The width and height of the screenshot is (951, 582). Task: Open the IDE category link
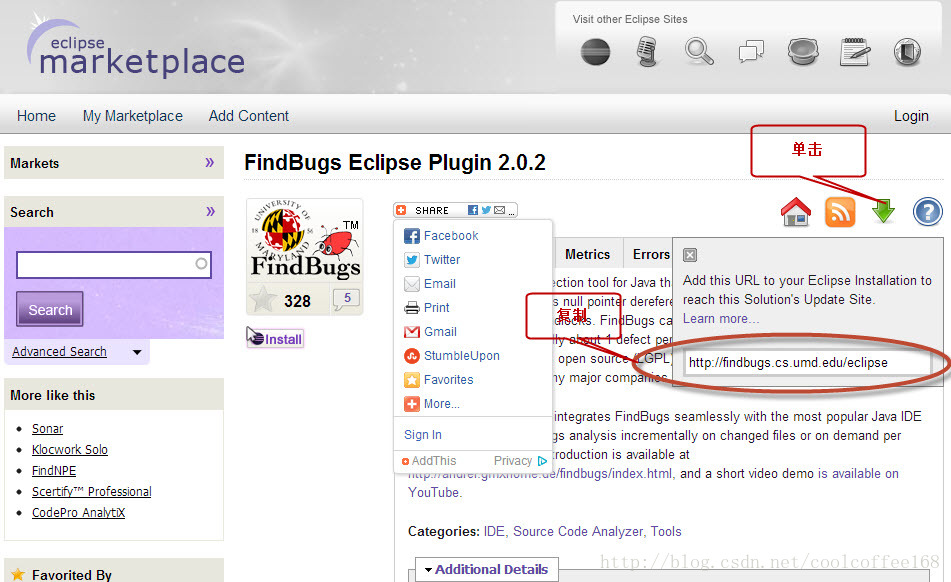coord(494,532)
